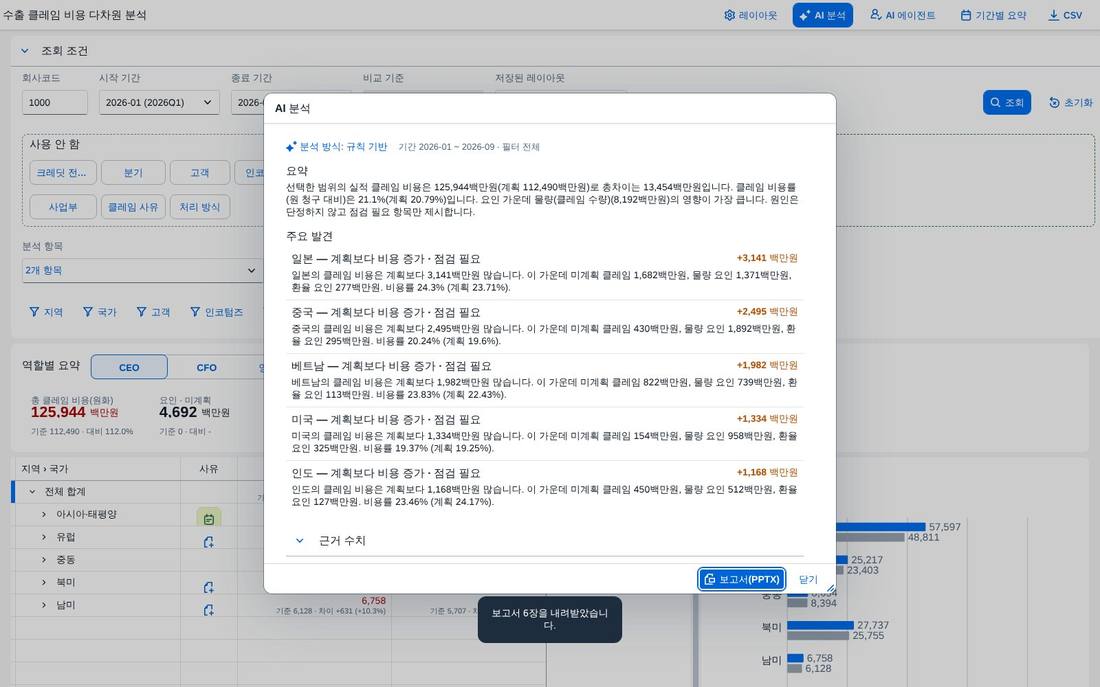Click the +1,168 백만원 value

point(767,472)
